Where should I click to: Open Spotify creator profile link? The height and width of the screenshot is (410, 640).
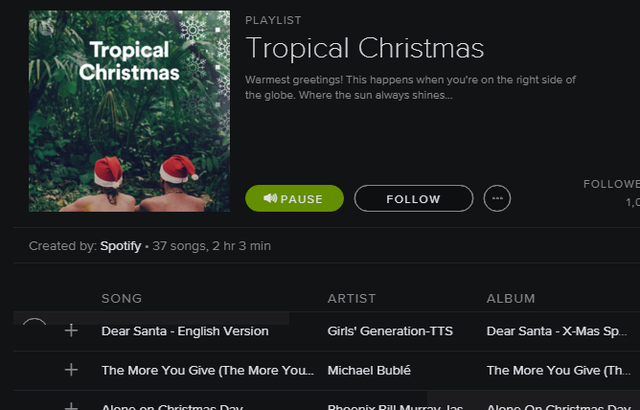120,246
